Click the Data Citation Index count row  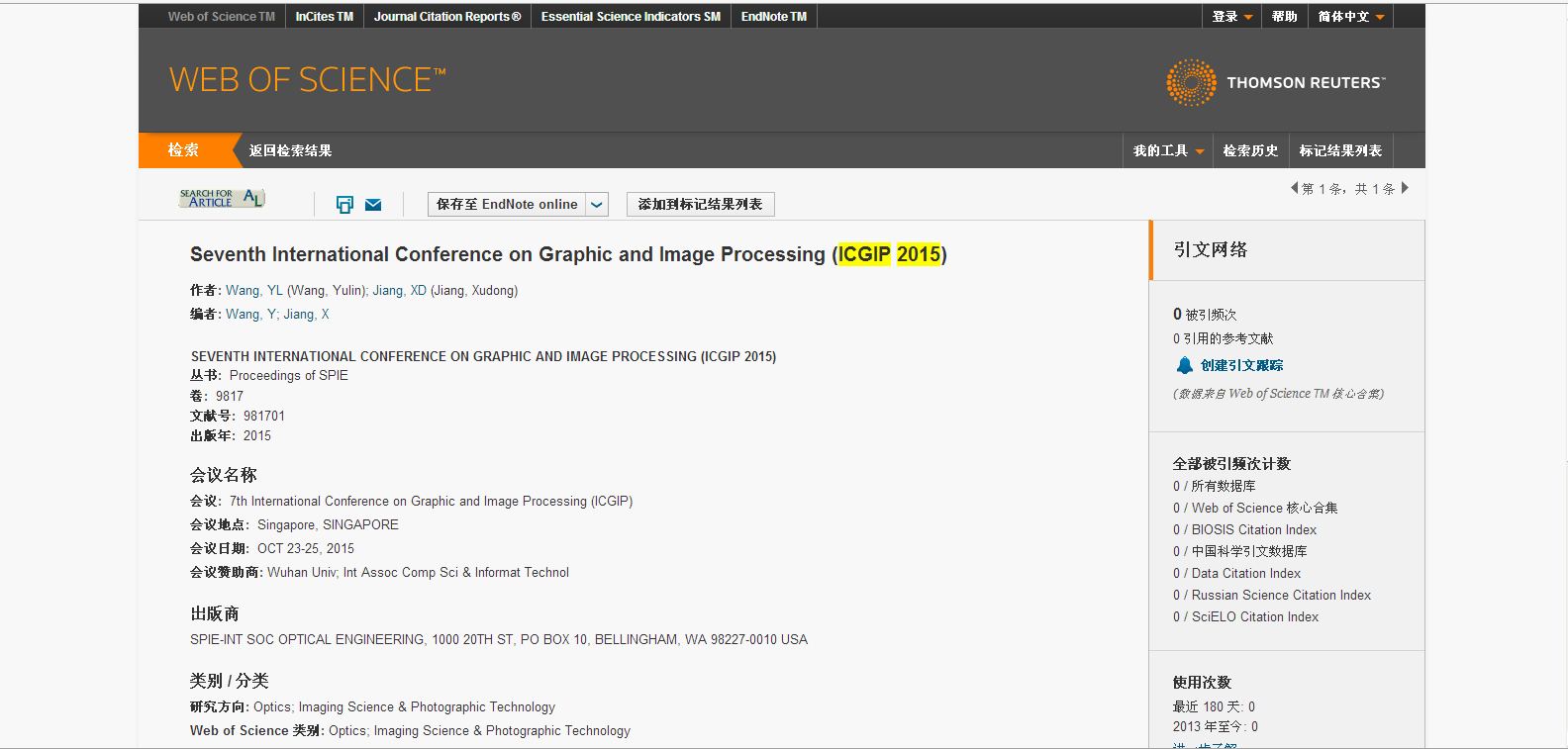pyautogui.click(x=1237, y=574)
